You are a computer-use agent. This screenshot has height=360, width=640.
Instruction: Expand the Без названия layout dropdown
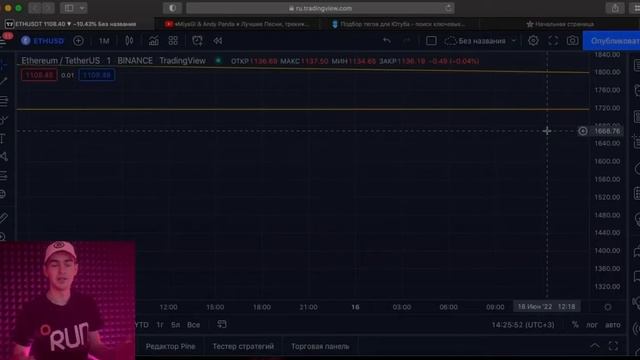pyautogui.click(x=514, y=41)
